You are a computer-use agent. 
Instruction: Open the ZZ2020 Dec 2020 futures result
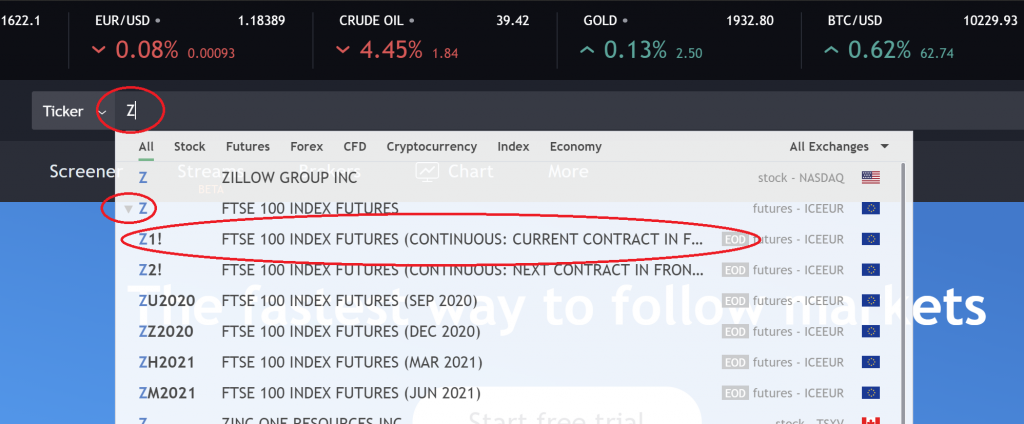pos(509,331)
